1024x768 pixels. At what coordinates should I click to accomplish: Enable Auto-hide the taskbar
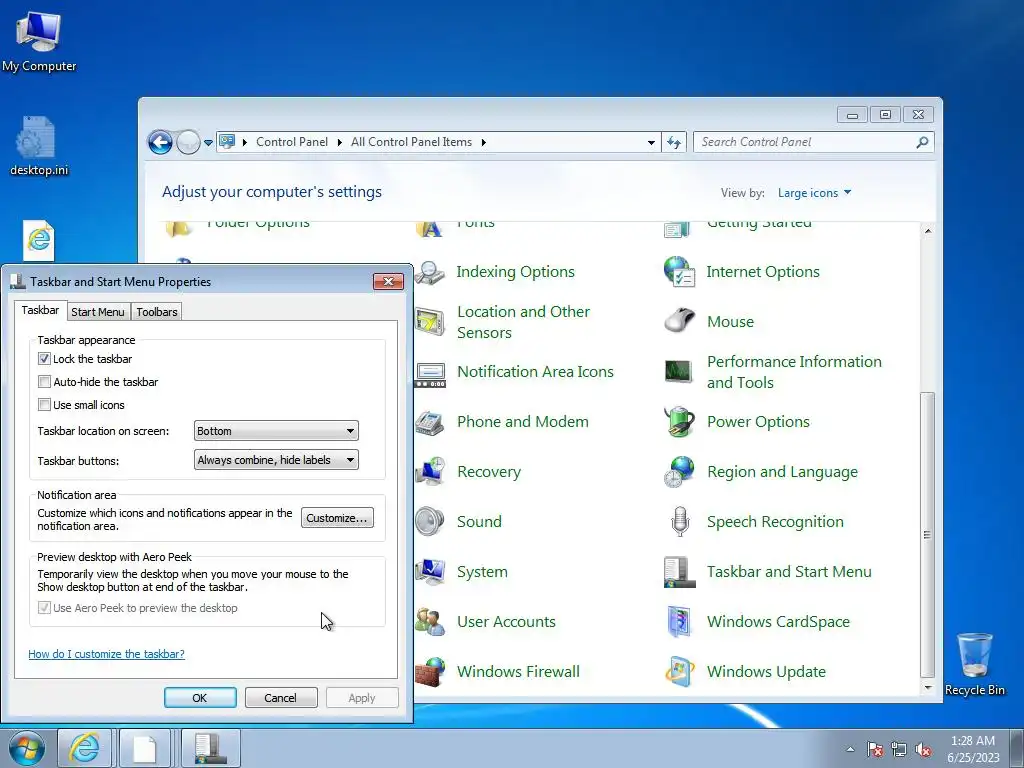(x=44, y=381)
